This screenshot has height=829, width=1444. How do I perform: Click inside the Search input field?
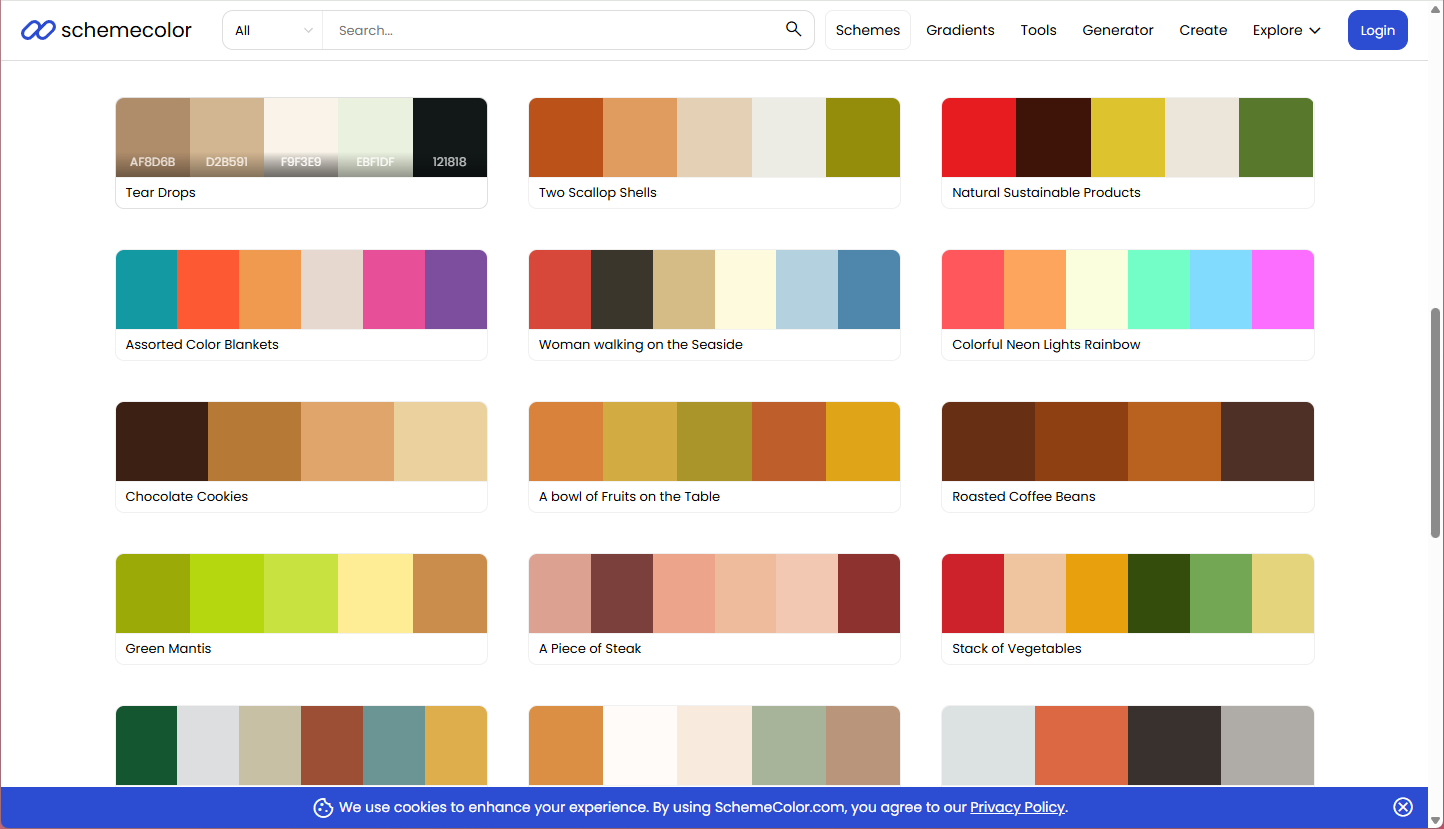[550, 30]
